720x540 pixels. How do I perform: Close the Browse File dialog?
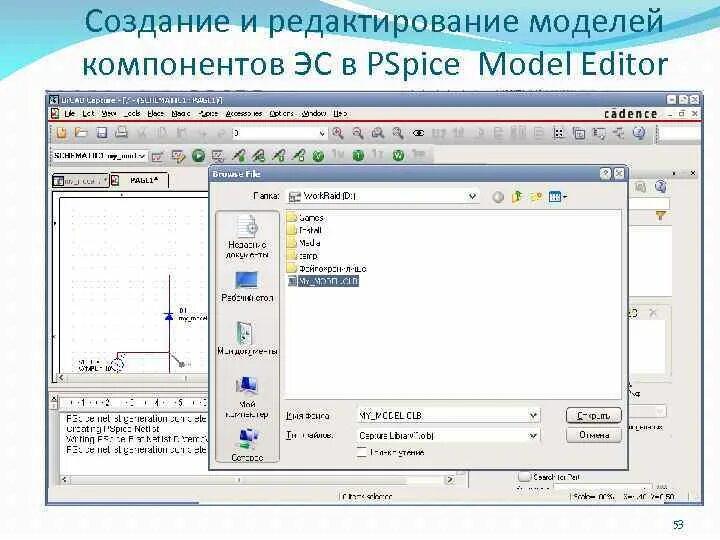[x=619, y=174]
